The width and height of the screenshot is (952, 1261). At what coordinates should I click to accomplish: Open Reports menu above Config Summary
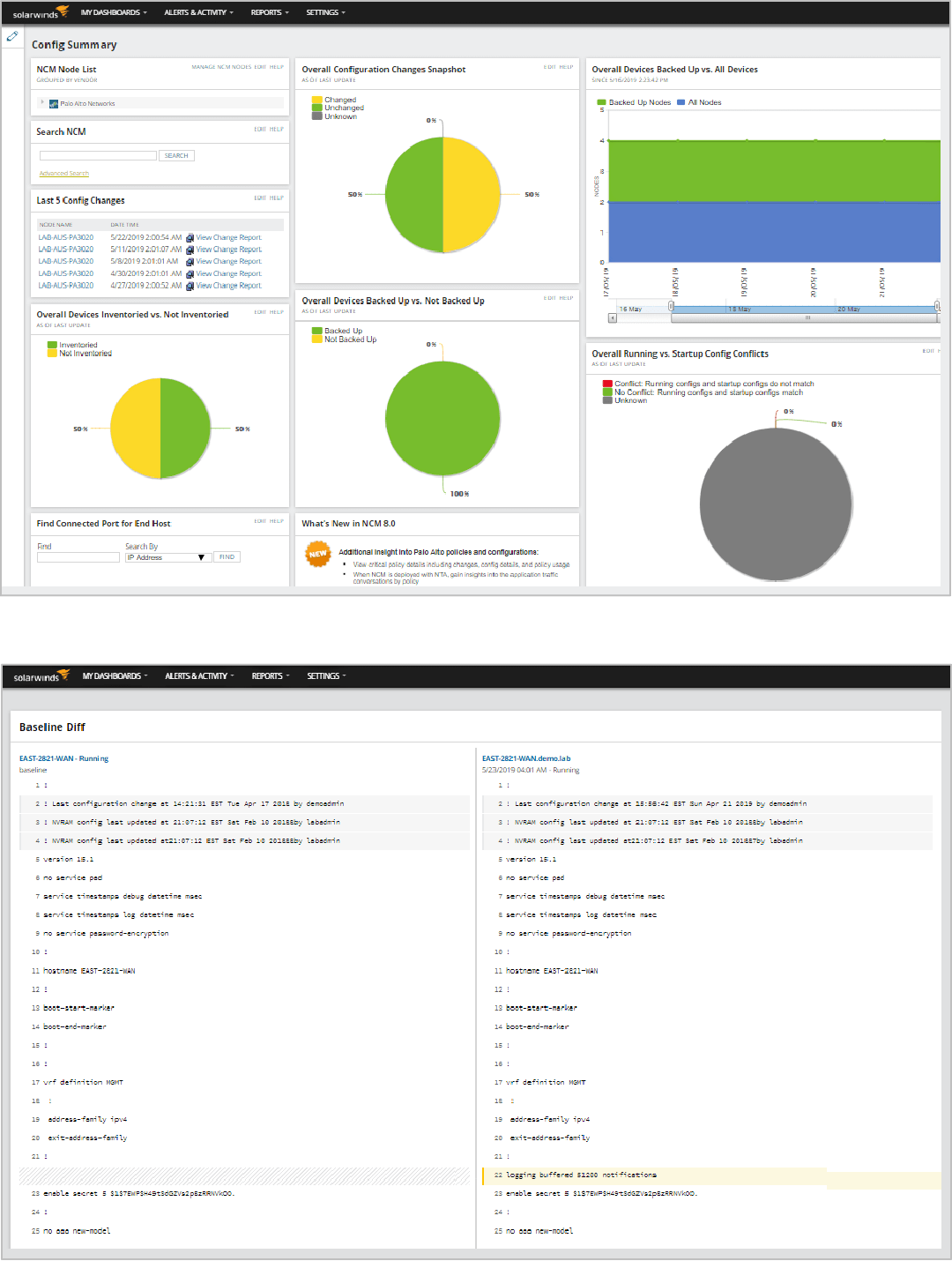point(270,12)
